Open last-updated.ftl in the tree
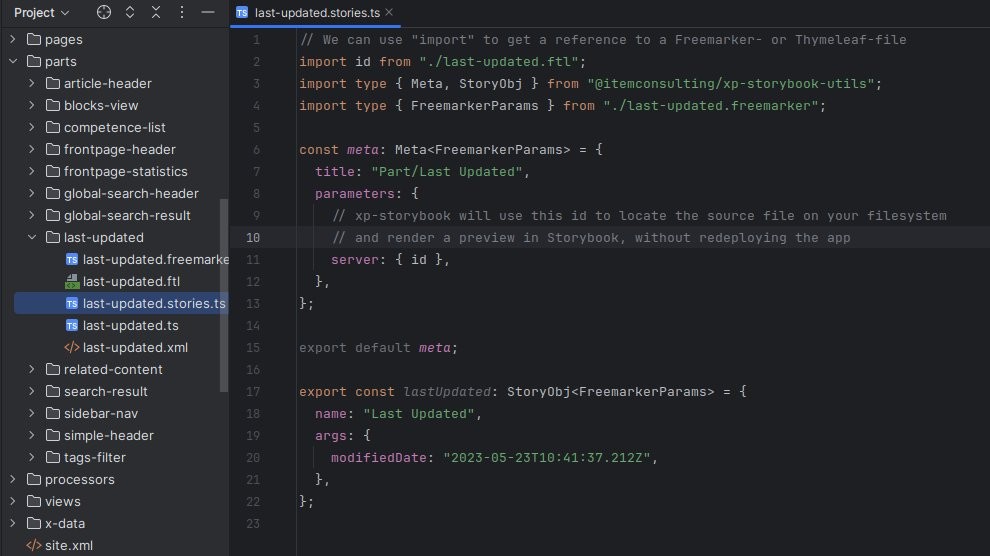Image resolution: width=990 pixels, height=556 pixels. pos(131,281)
